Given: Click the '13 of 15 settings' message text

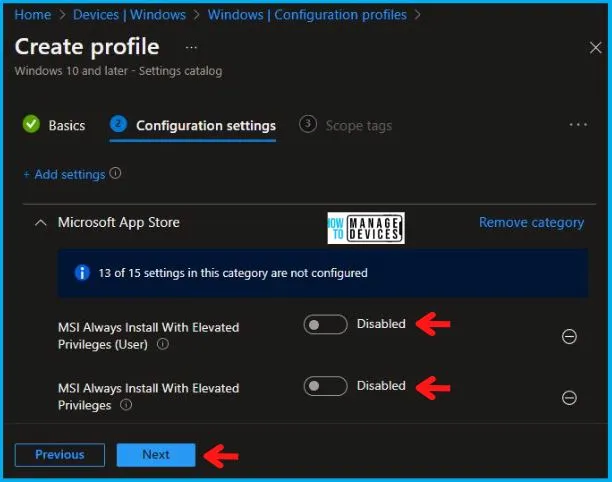Looking at the screenshot, I should 233,273.
